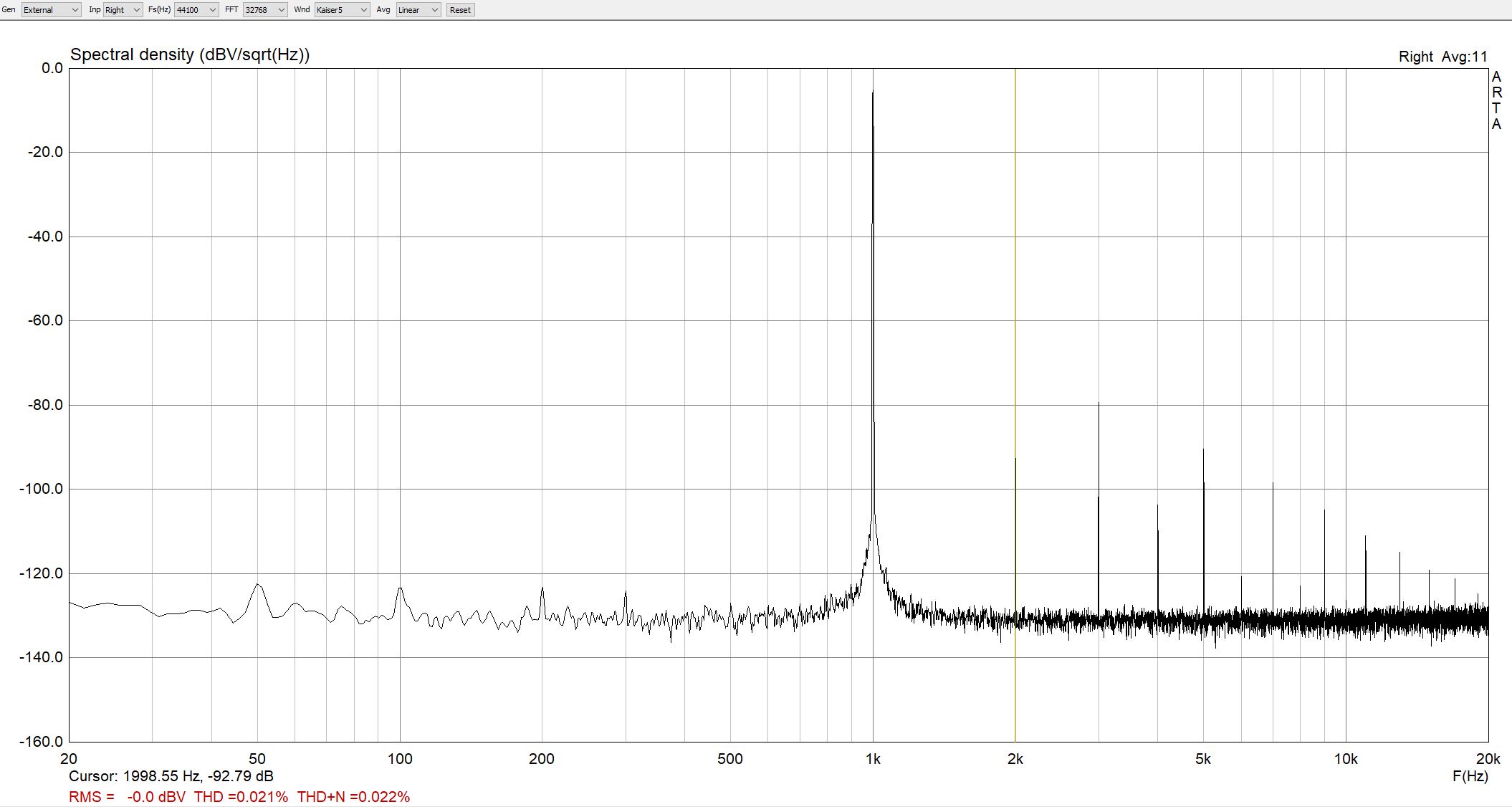Click the F(Hz) axis label

pos(1470,776)
